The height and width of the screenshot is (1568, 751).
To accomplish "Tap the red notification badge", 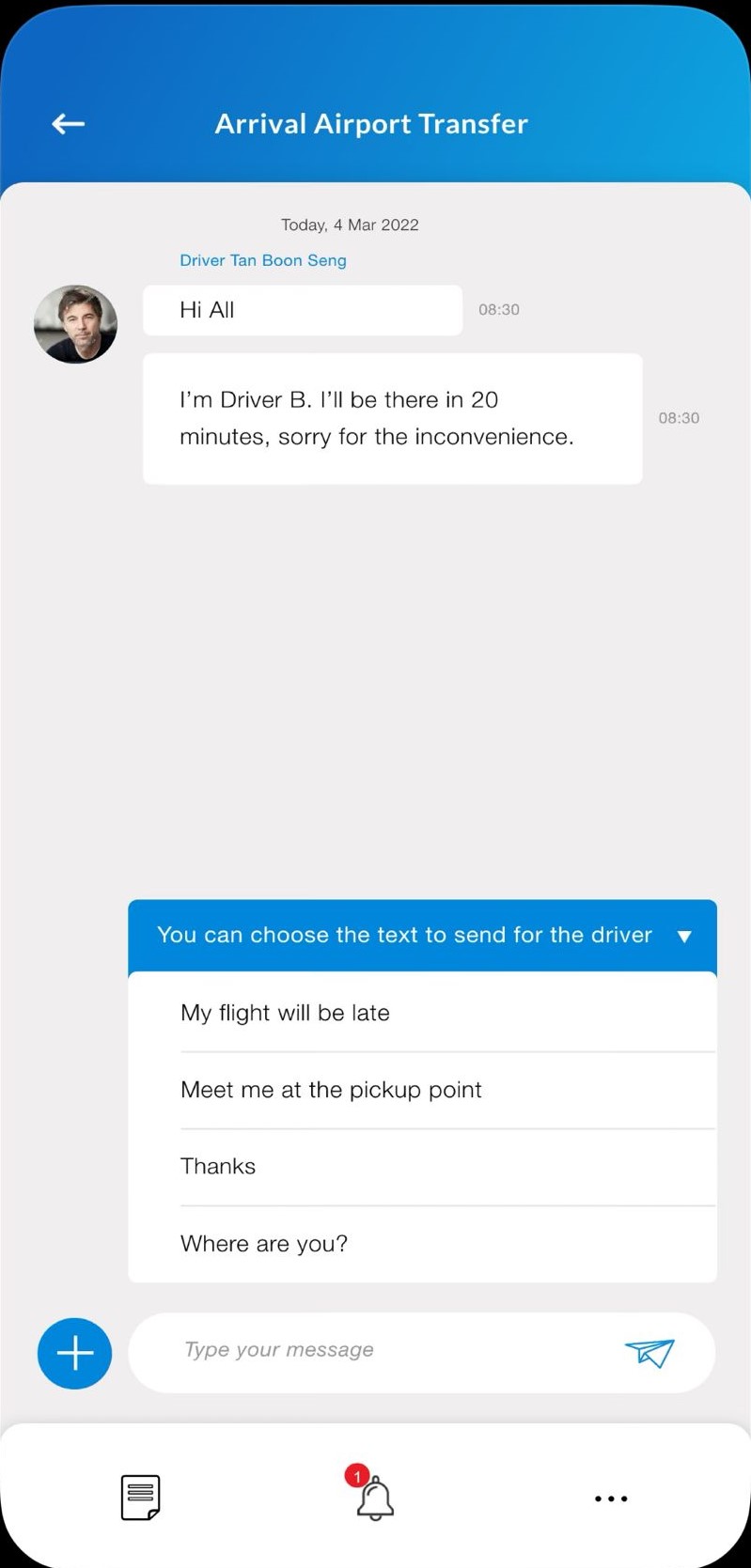I will (x=357, y=1476).
